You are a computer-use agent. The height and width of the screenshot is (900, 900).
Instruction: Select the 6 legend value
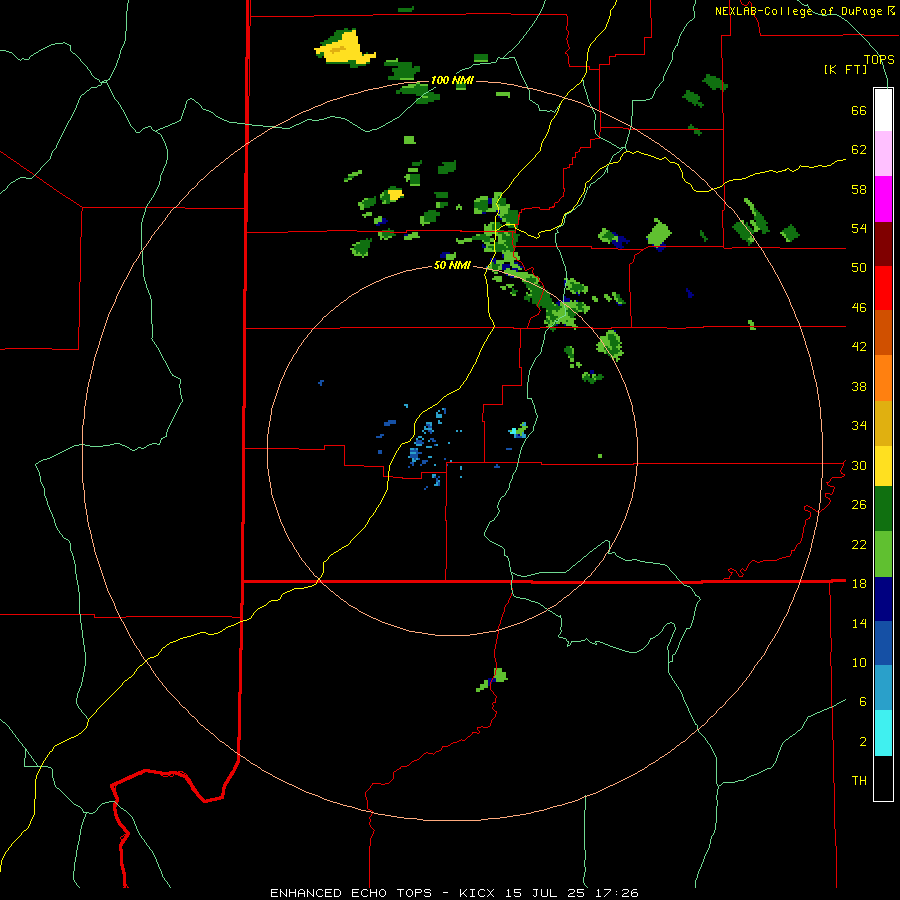[x=862, y=702]
